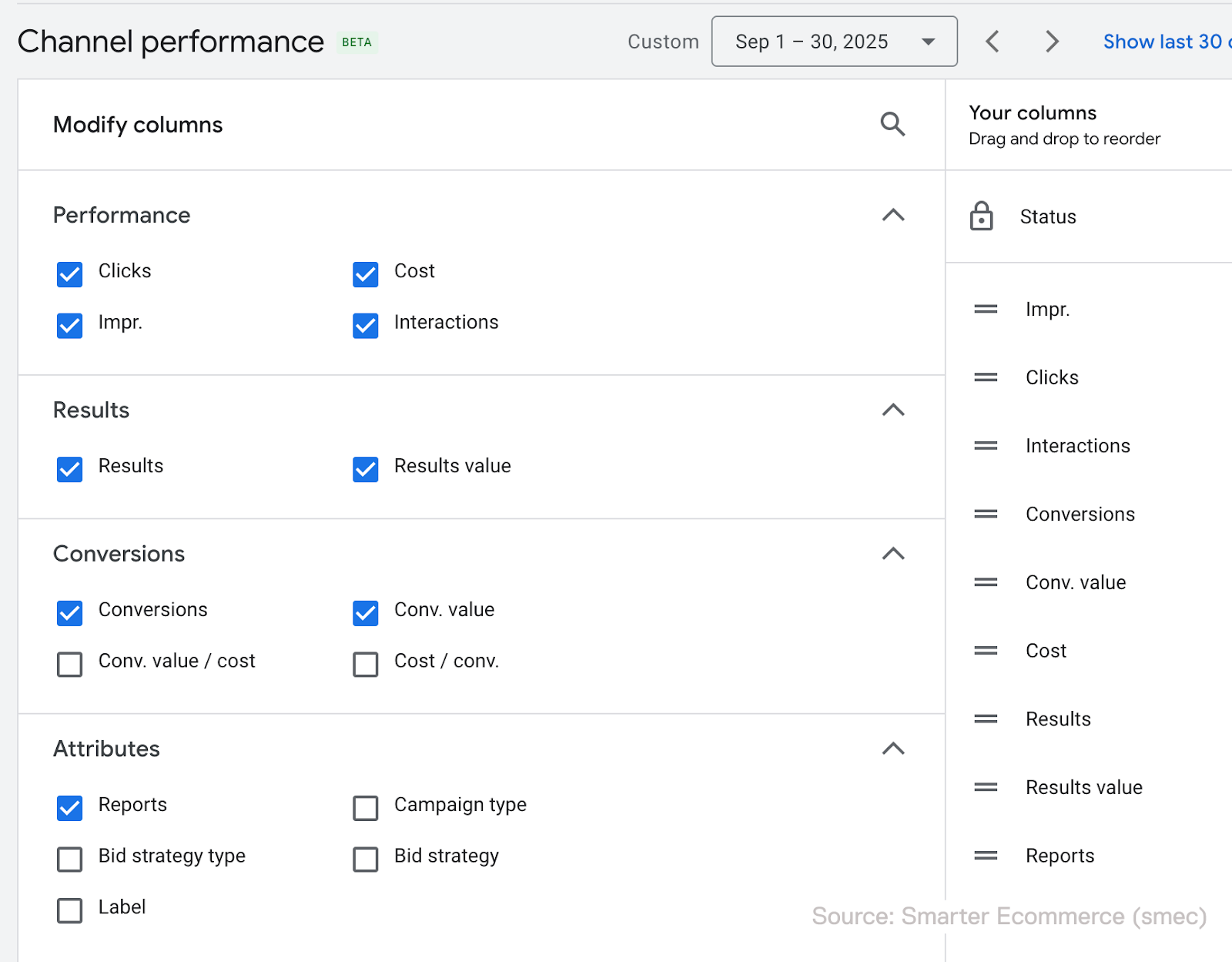Collapse the Performance section
The width and height of the screenshot is (1232, 962).
[x=892, y=215]
